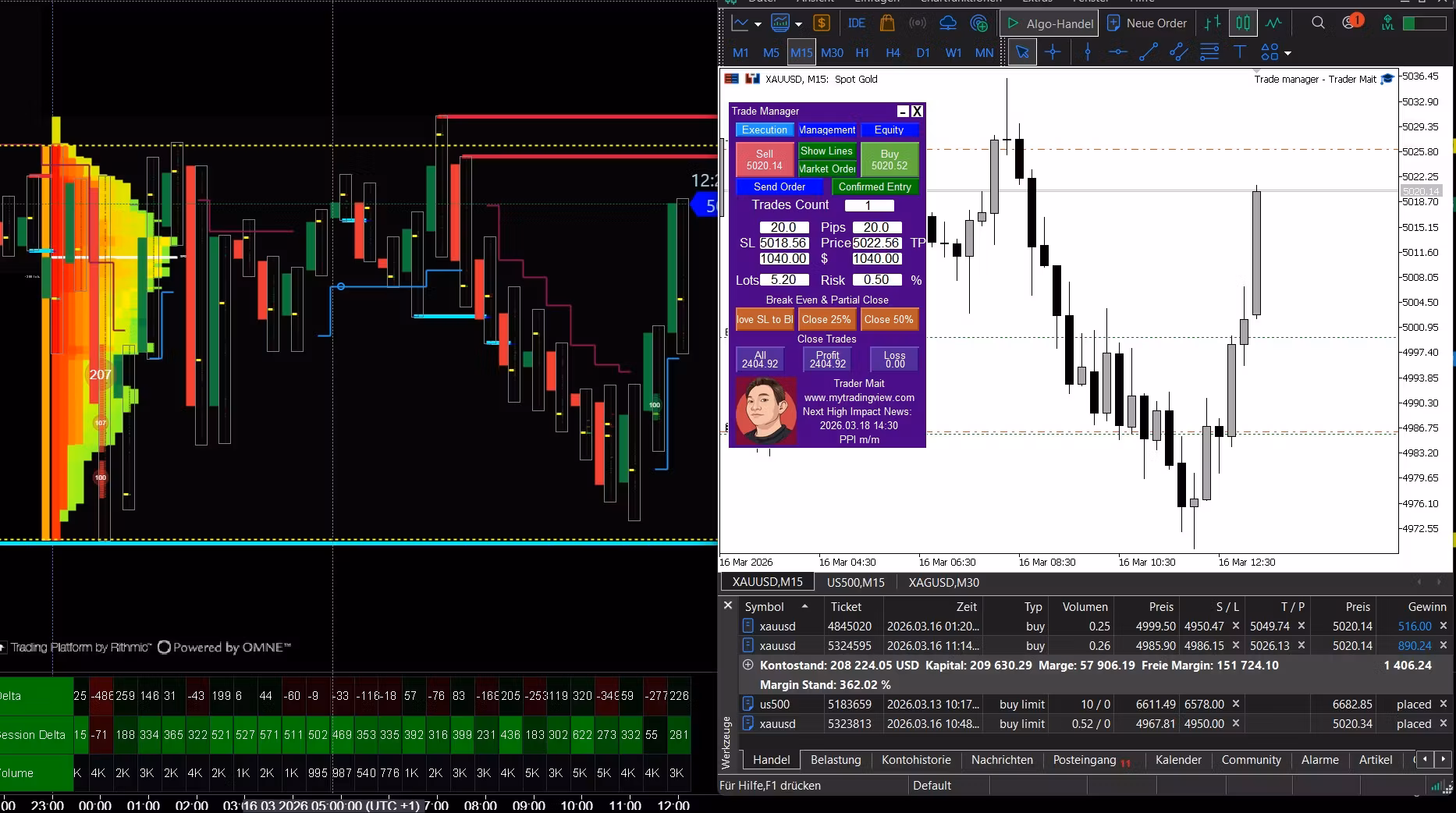Click the Lots input field showing 5.20

783,280
